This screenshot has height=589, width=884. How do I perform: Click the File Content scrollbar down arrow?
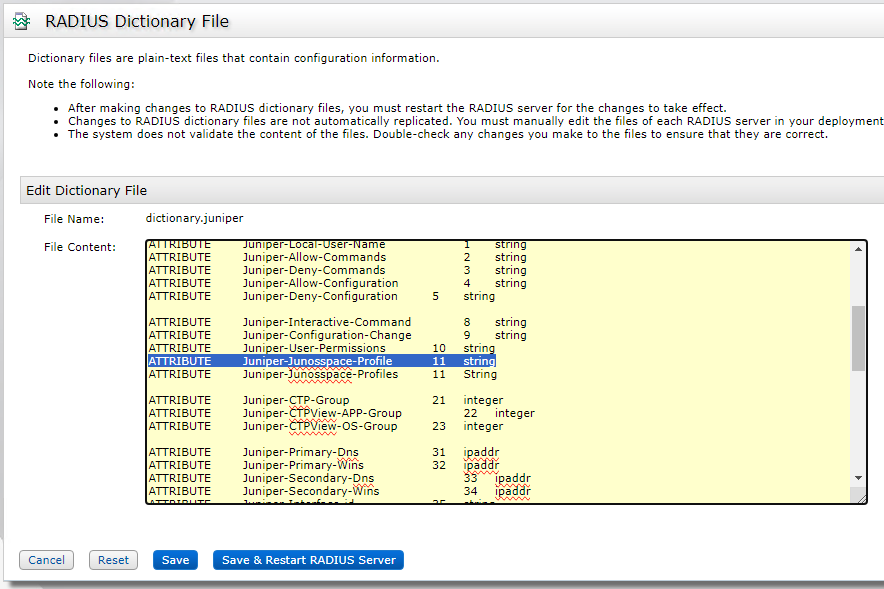tap(858, 478)
